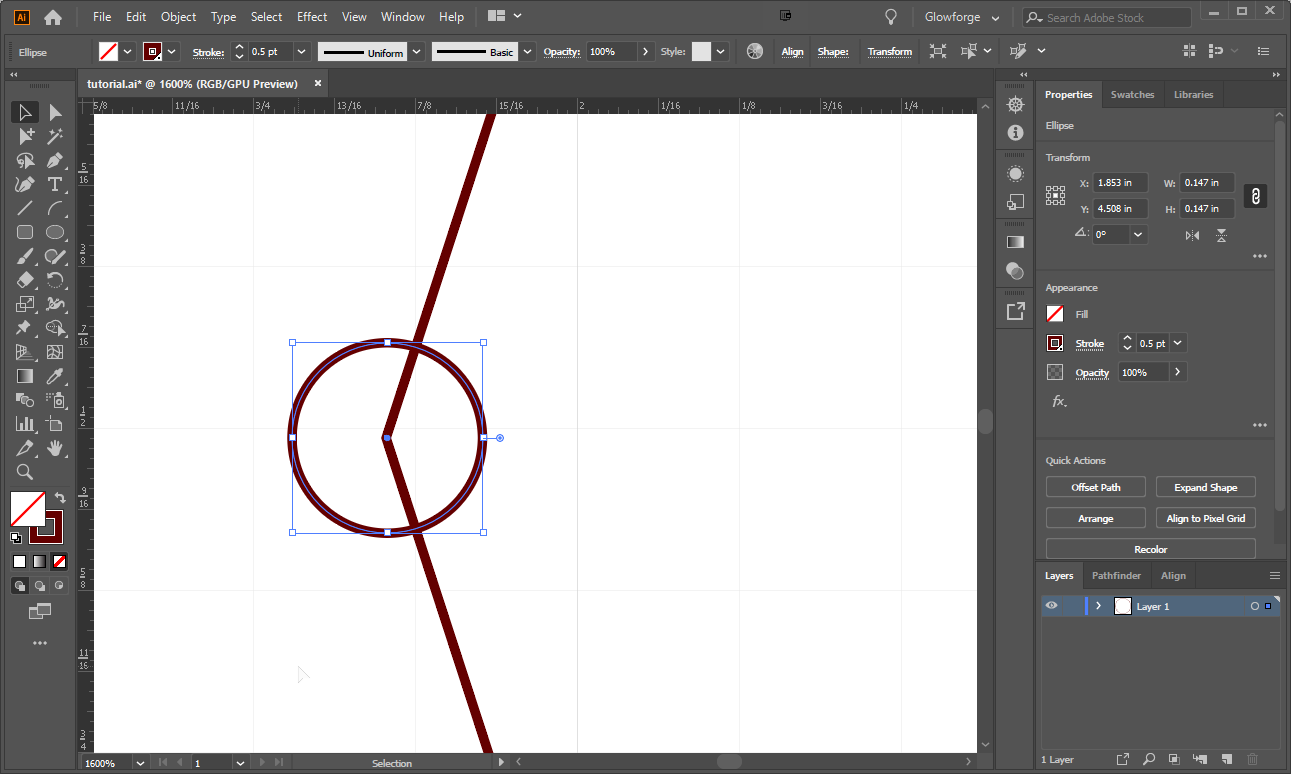Open the Effect menu
Viewport: 1291px width, 774px height.
click(311, 16)
